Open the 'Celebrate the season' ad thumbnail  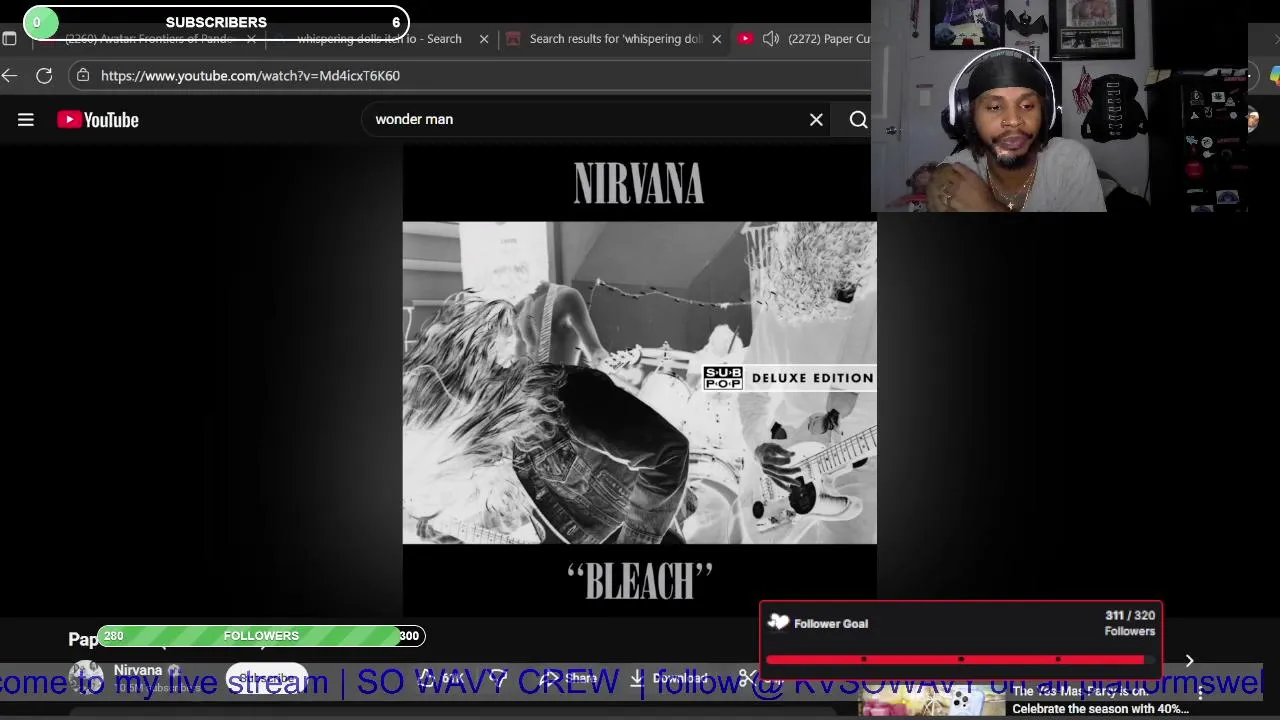932,702
